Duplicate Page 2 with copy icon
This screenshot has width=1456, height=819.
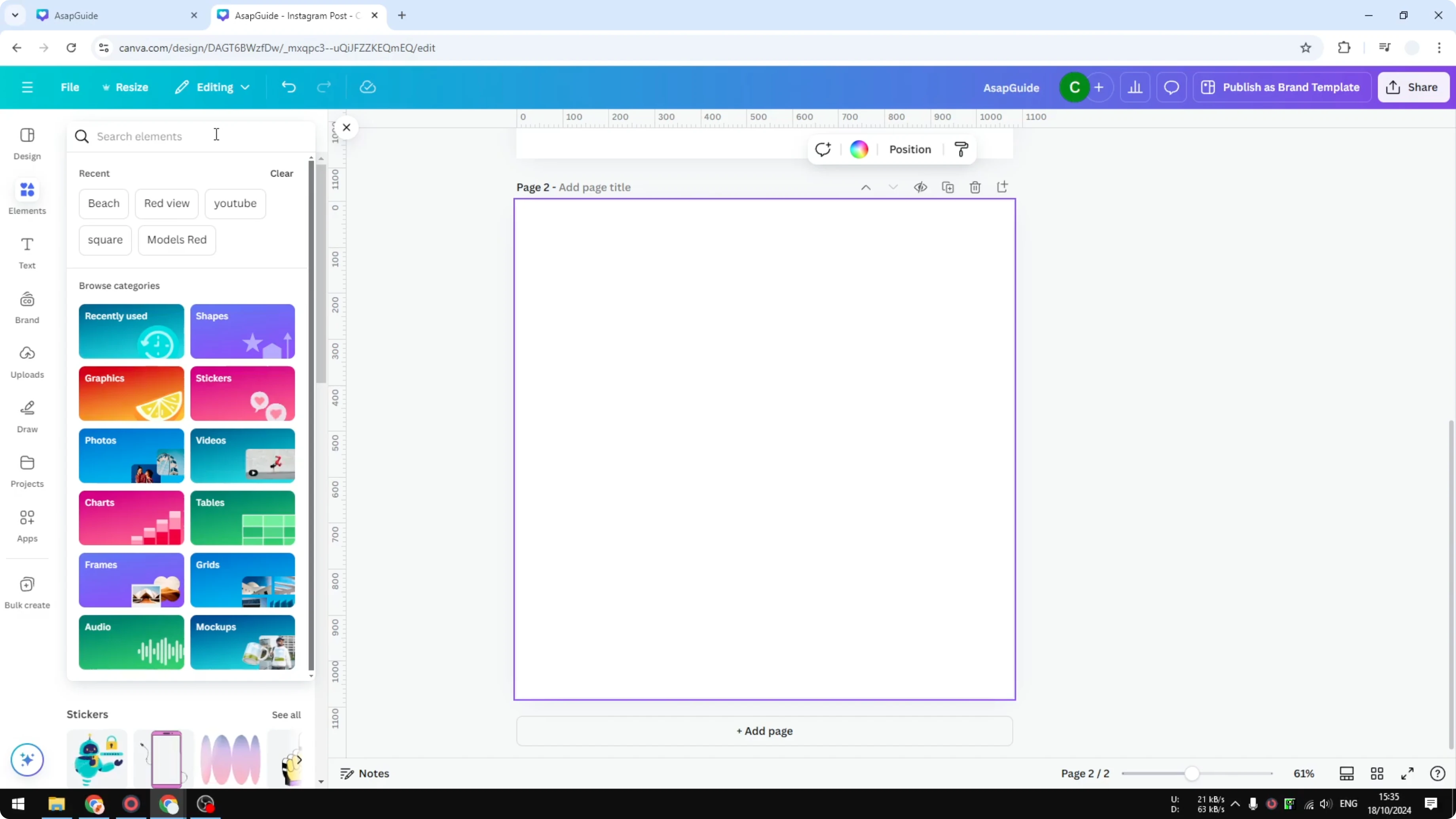pyautogui.click(x=948, y=187)
